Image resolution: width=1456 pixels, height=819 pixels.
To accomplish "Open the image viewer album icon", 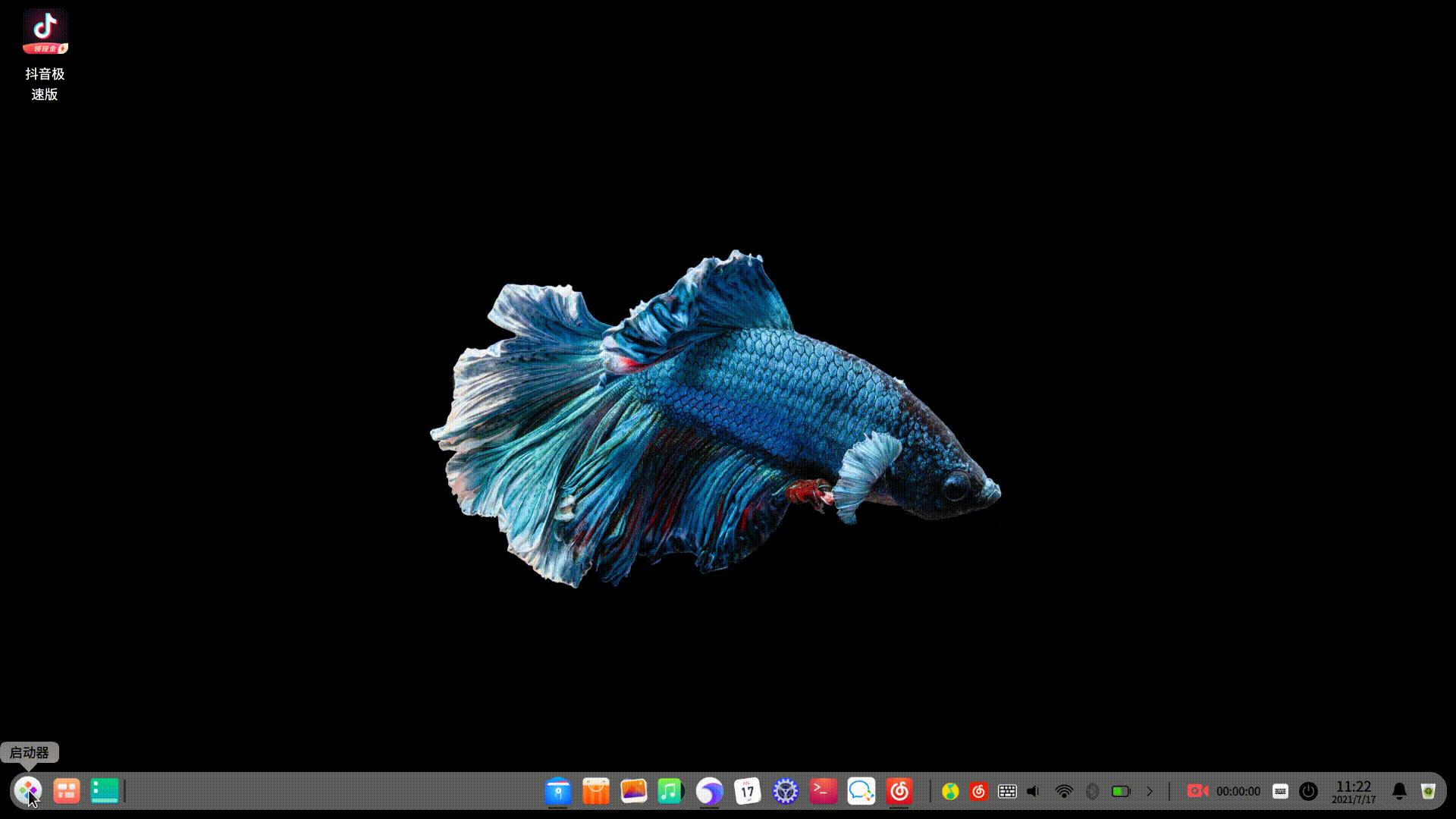I will 633,791.
